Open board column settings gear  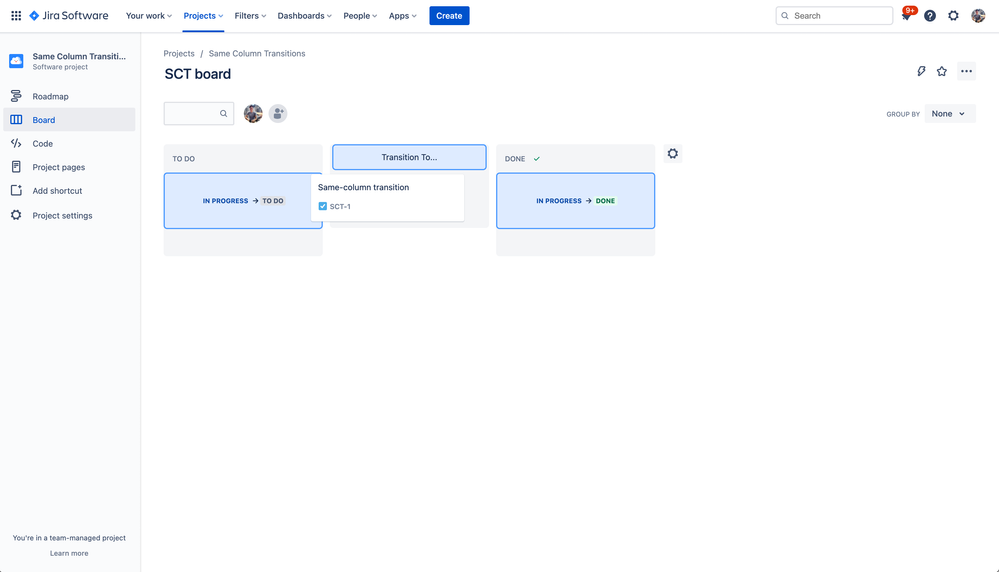click(673, 154)
